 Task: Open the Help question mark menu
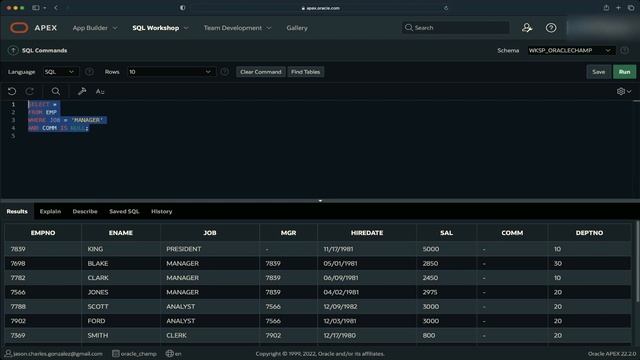551,28
